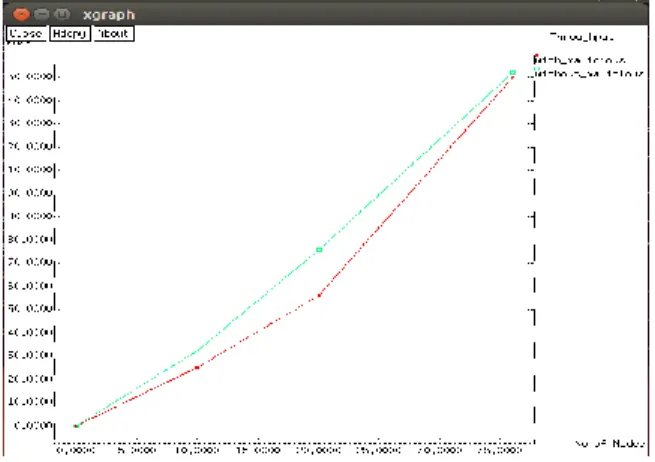Click the legend title above series names
This screenshot has width=655, height=462.
(x=582, y=37)
